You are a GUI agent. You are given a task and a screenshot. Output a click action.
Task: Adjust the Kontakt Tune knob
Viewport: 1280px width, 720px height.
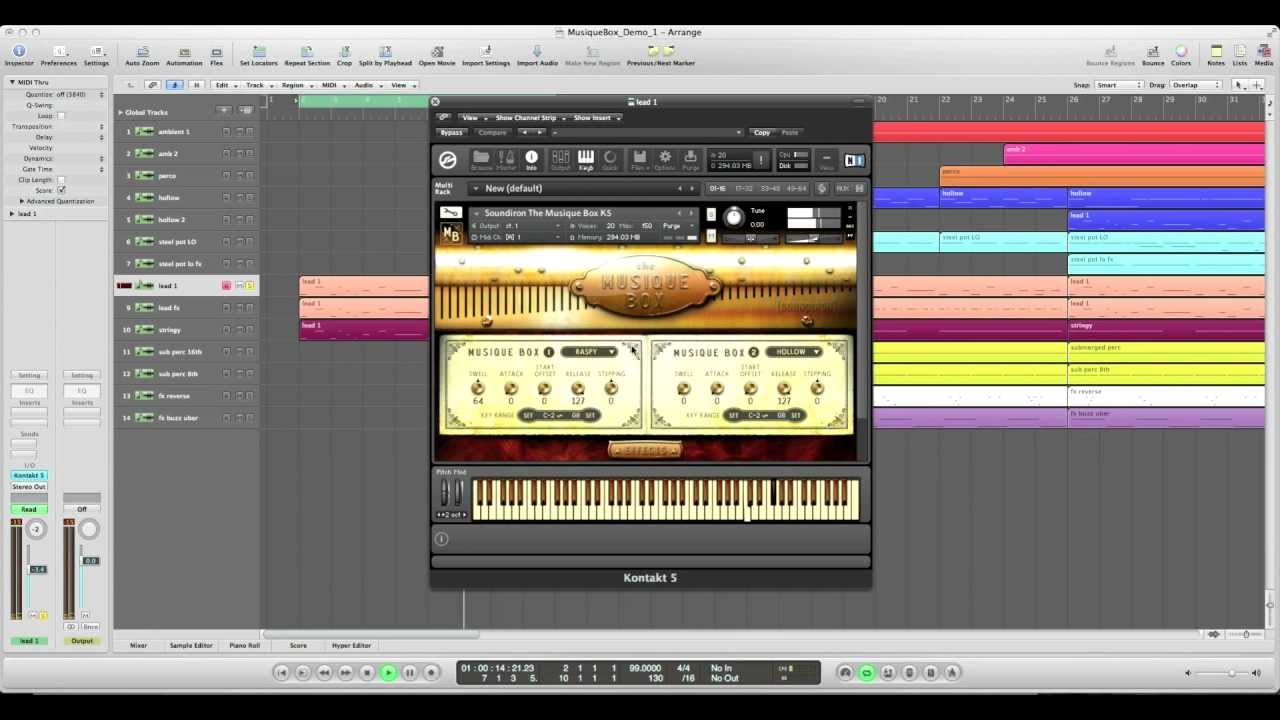pos(734,217)
